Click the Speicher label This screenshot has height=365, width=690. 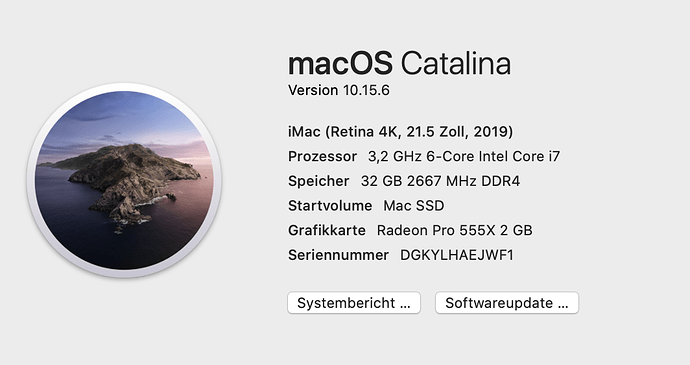coord(319,181)
